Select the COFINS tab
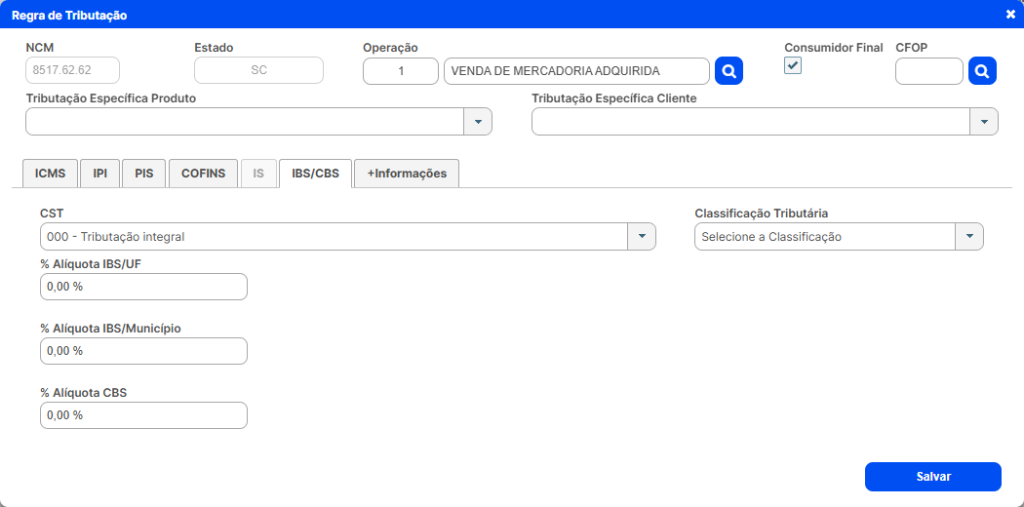Viewport: 1024px width, 507px height. [203, 173]
